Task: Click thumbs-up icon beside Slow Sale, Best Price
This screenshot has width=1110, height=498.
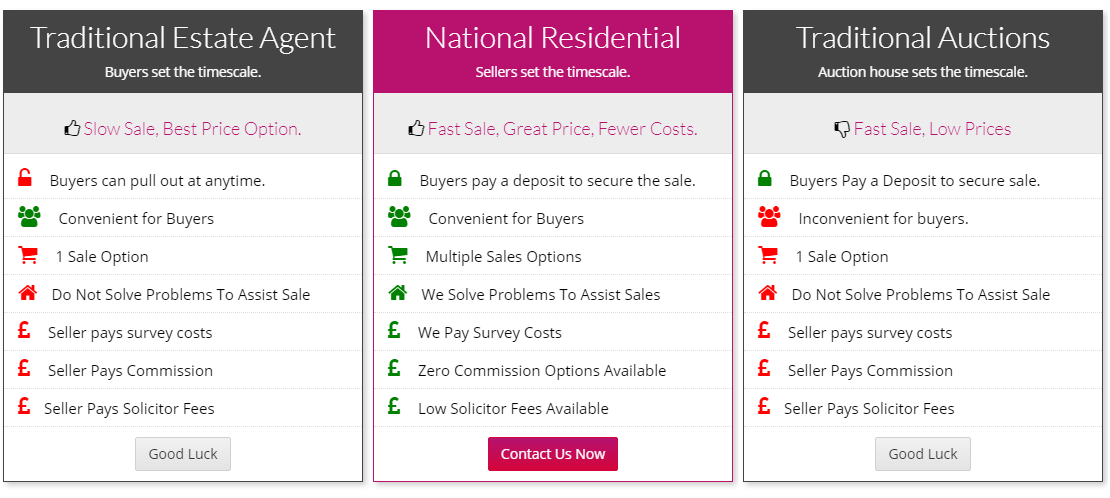Action: 72,128
